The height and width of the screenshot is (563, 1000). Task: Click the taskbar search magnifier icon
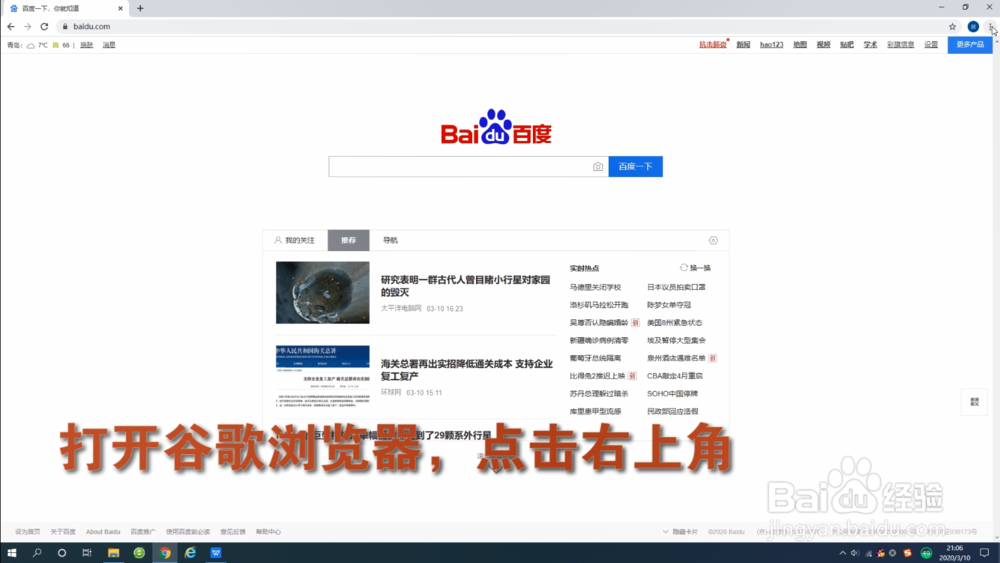[37, 553]
